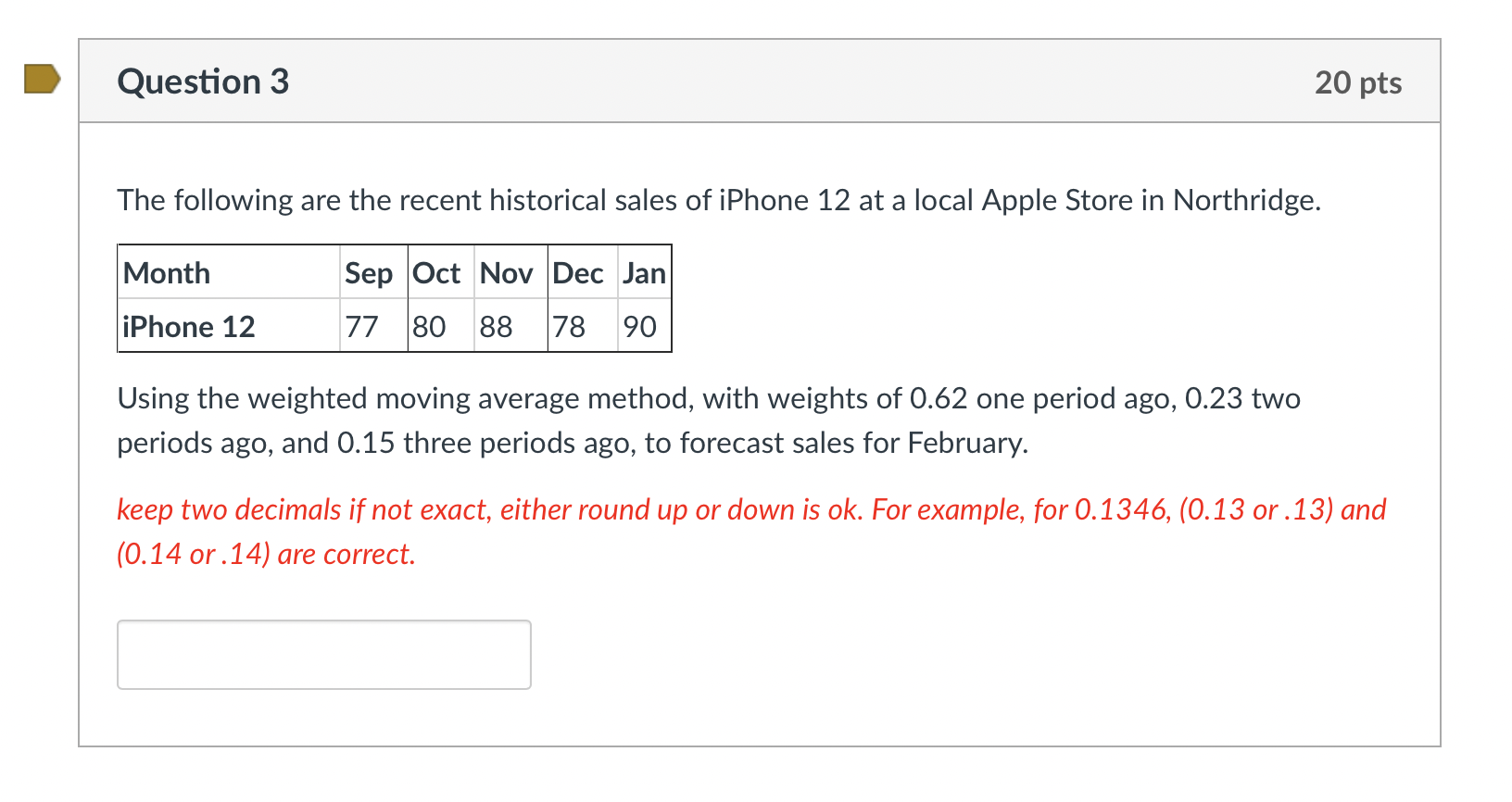This screenshot has height=802, width=1512.
Task: Click the Jan sales value 90
Action: [639, 327]
